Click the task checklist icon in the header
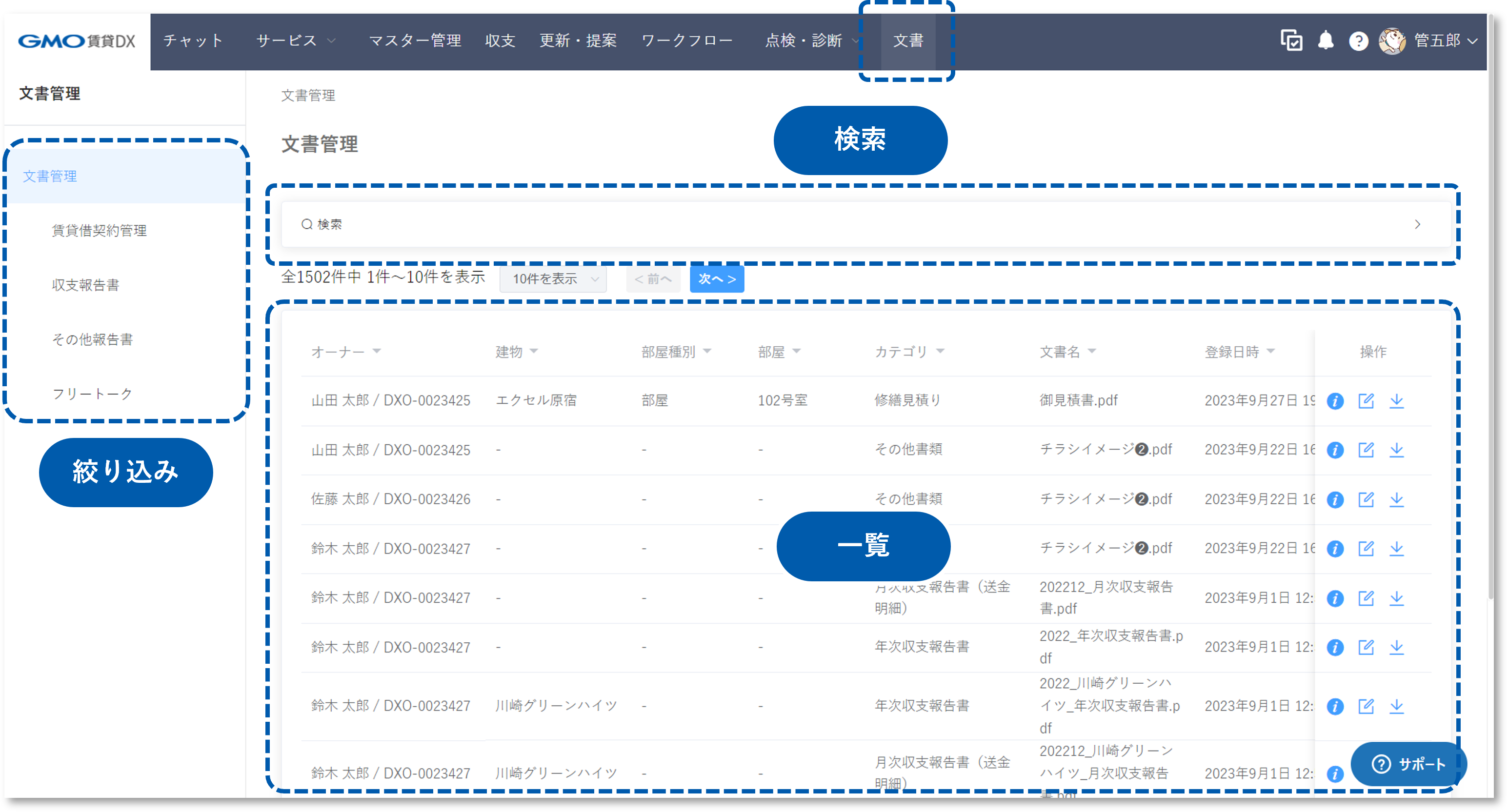The height and width of the screenshot is (812, 1508). click(1291, 40)
